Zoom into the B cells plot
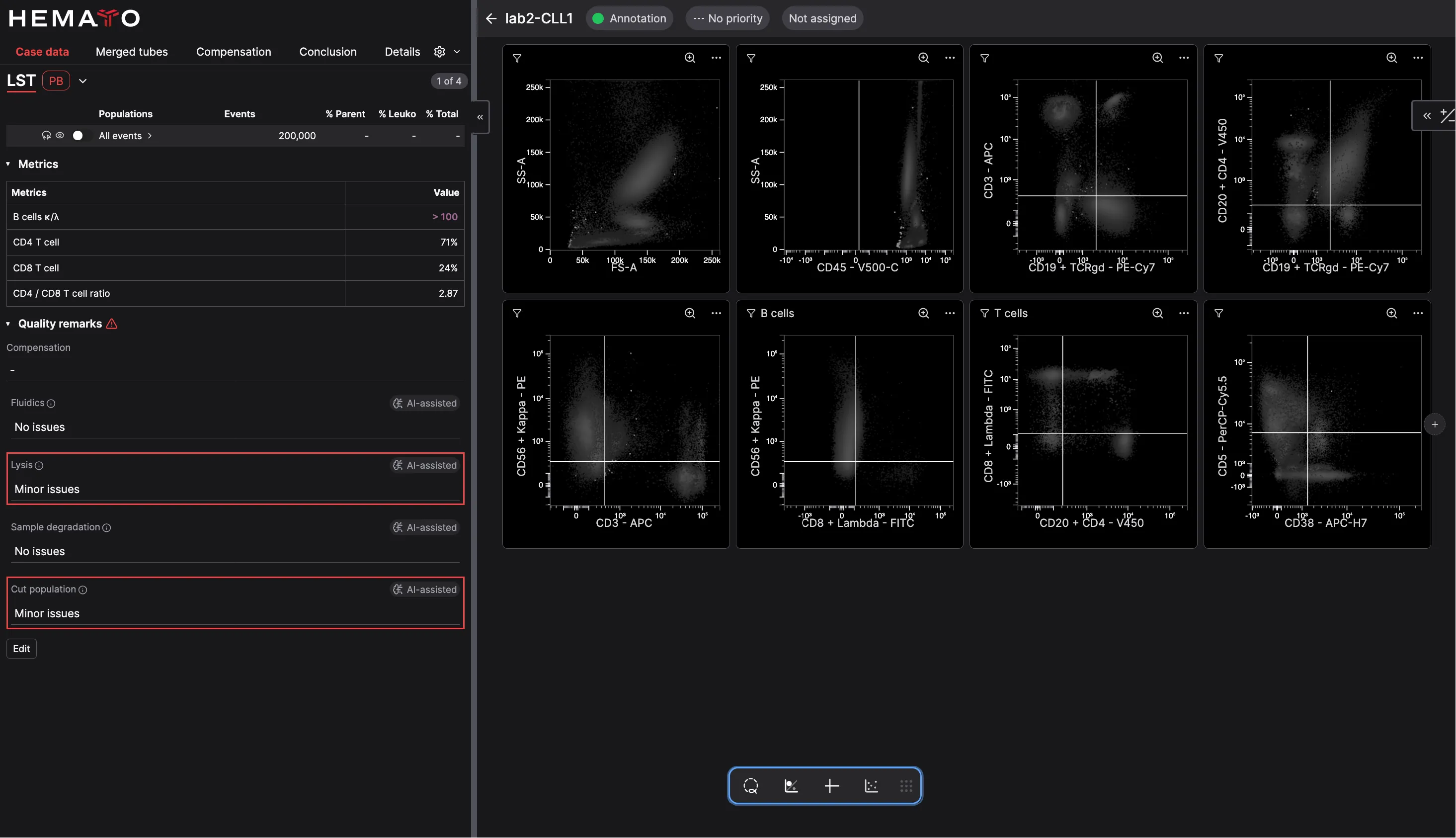The width and height of the screenshot is (1456, 838). click(923, 313)
